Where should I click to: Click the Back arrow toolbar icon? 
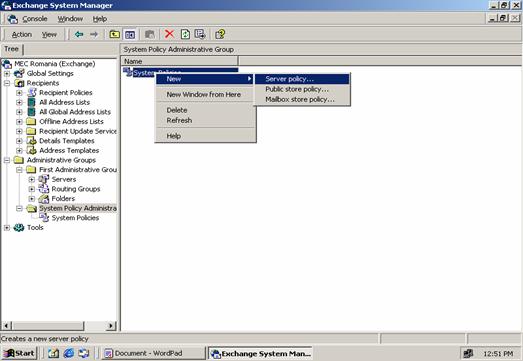[x=79, y=34]
